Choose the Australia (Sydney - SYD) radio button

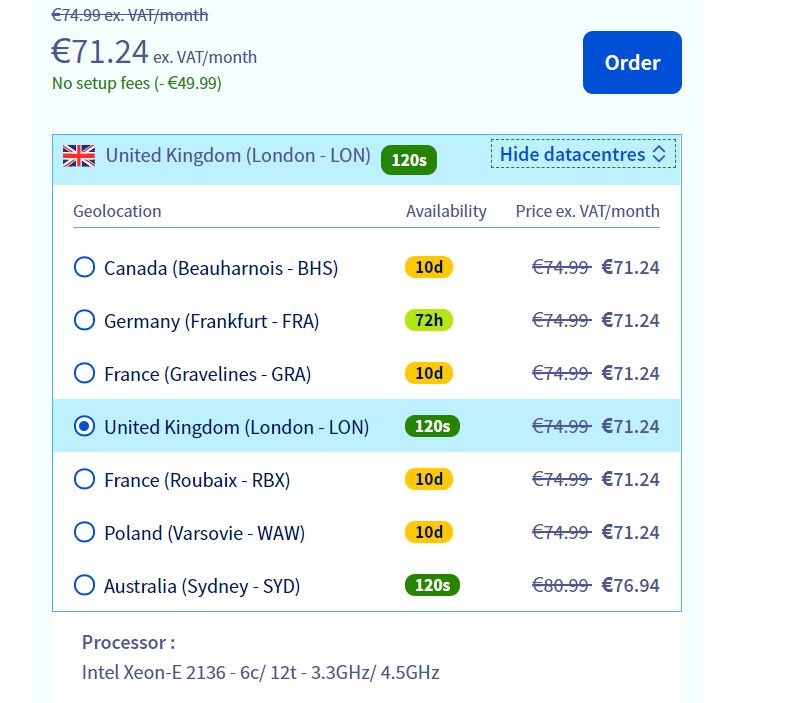85,586
